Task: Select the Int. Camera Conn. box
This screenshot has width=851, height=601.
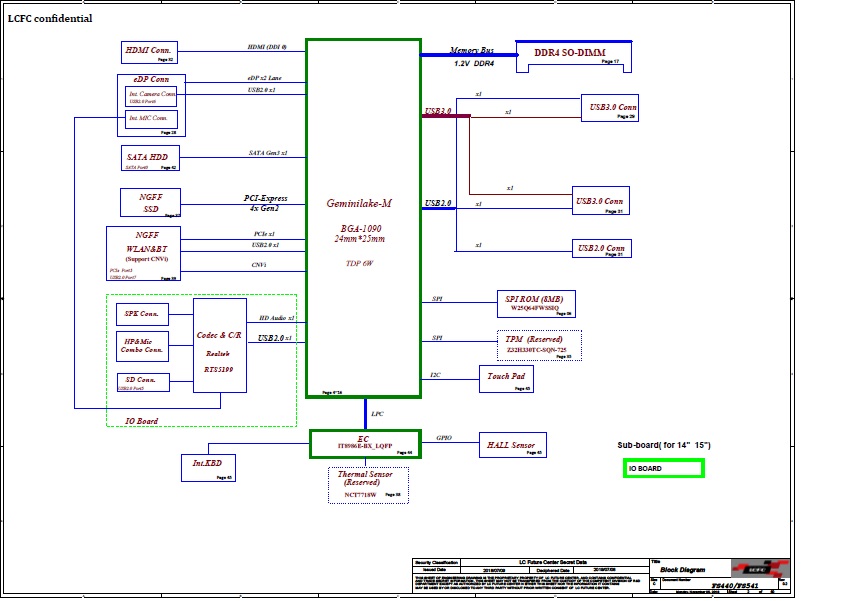Action: (151, 97)
